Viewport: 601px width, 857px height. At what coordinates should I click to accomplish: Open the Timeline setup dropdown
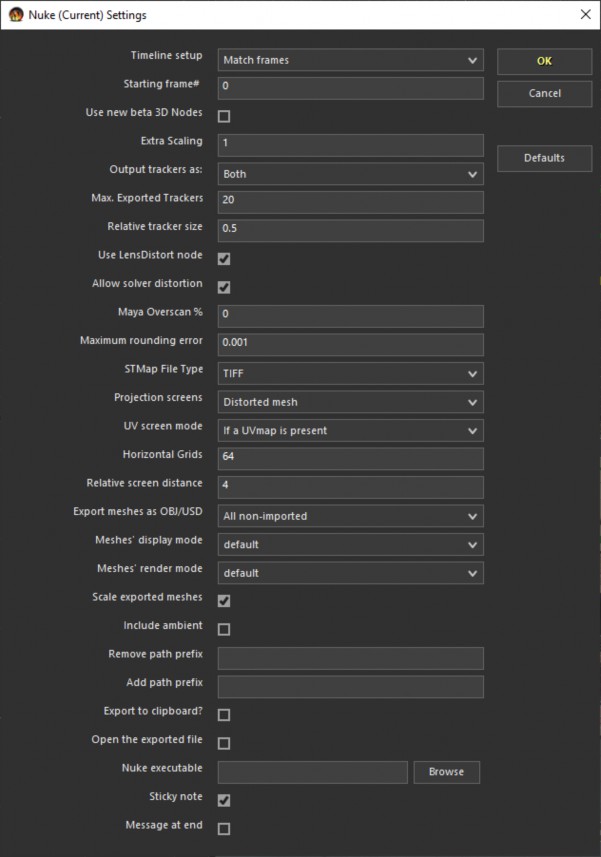[350, 60]
